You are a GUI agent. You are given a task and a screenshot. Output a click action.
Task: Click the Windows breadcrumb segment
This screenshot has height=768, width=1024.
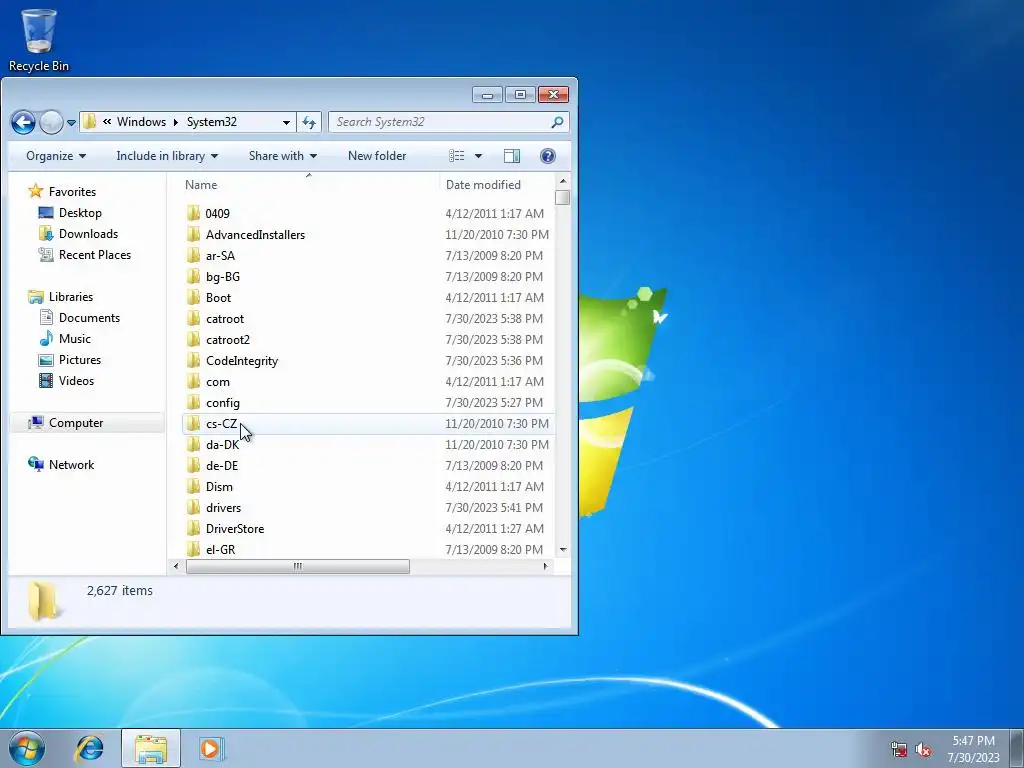141,121
